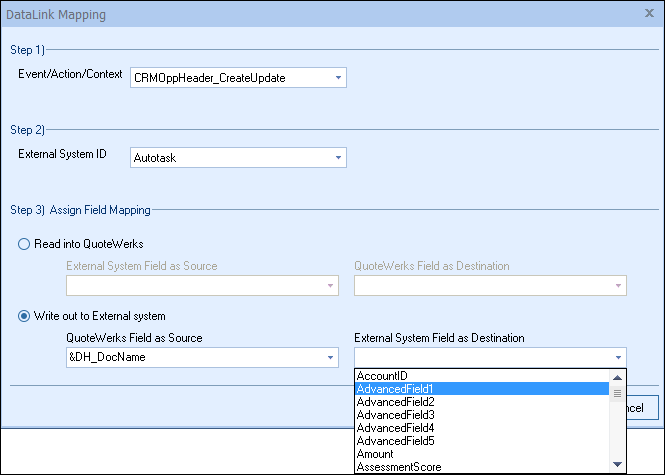Image resolution: width=665 pixels, height=475 pixels.
Task: Select AdvancedField4 from the list
Action: (482, 428)
